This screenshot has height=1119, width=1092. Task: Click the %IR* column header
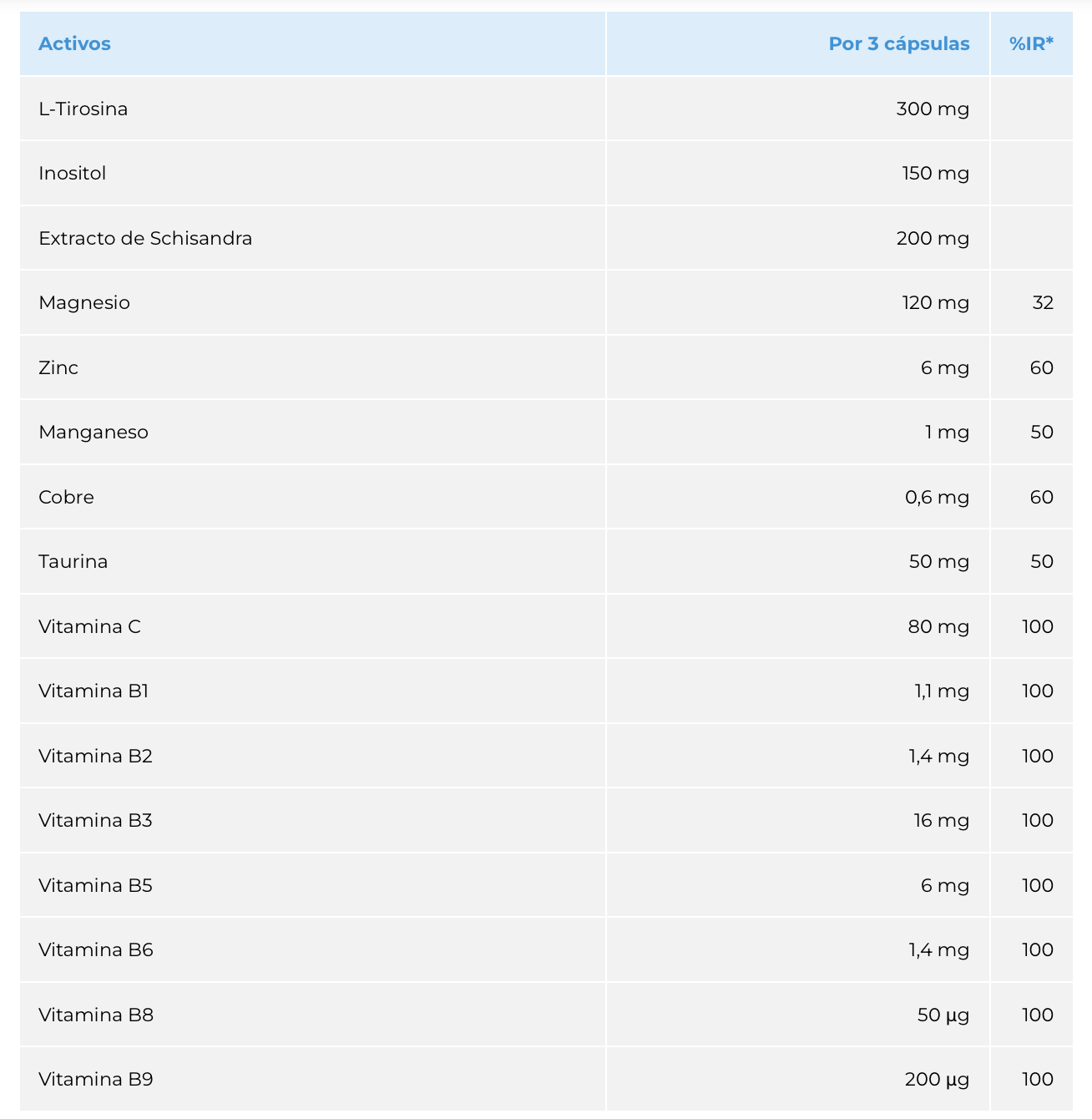1031,43
